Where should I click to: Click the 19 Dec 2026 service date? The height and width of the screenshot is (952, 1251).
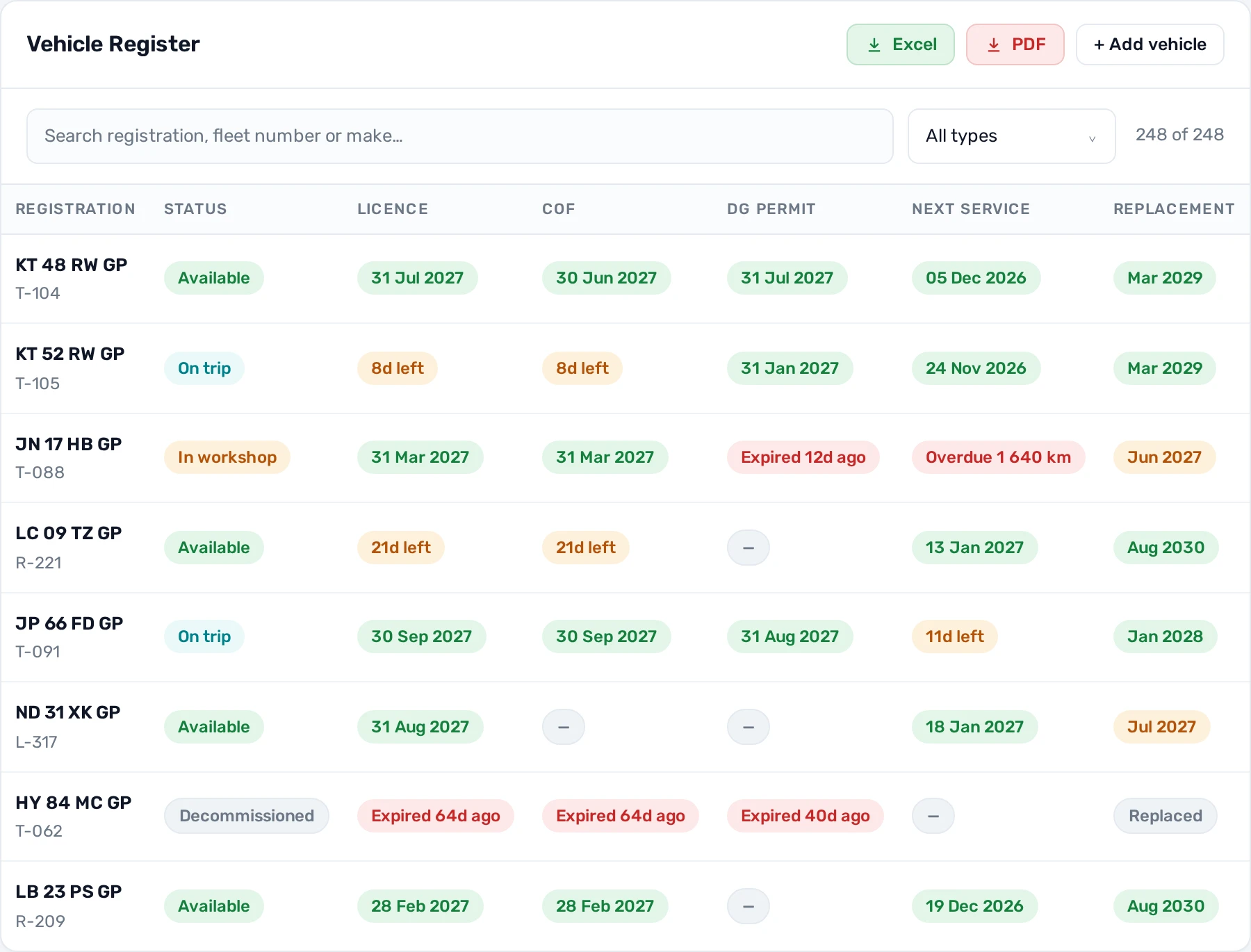(x=974, y=906)
